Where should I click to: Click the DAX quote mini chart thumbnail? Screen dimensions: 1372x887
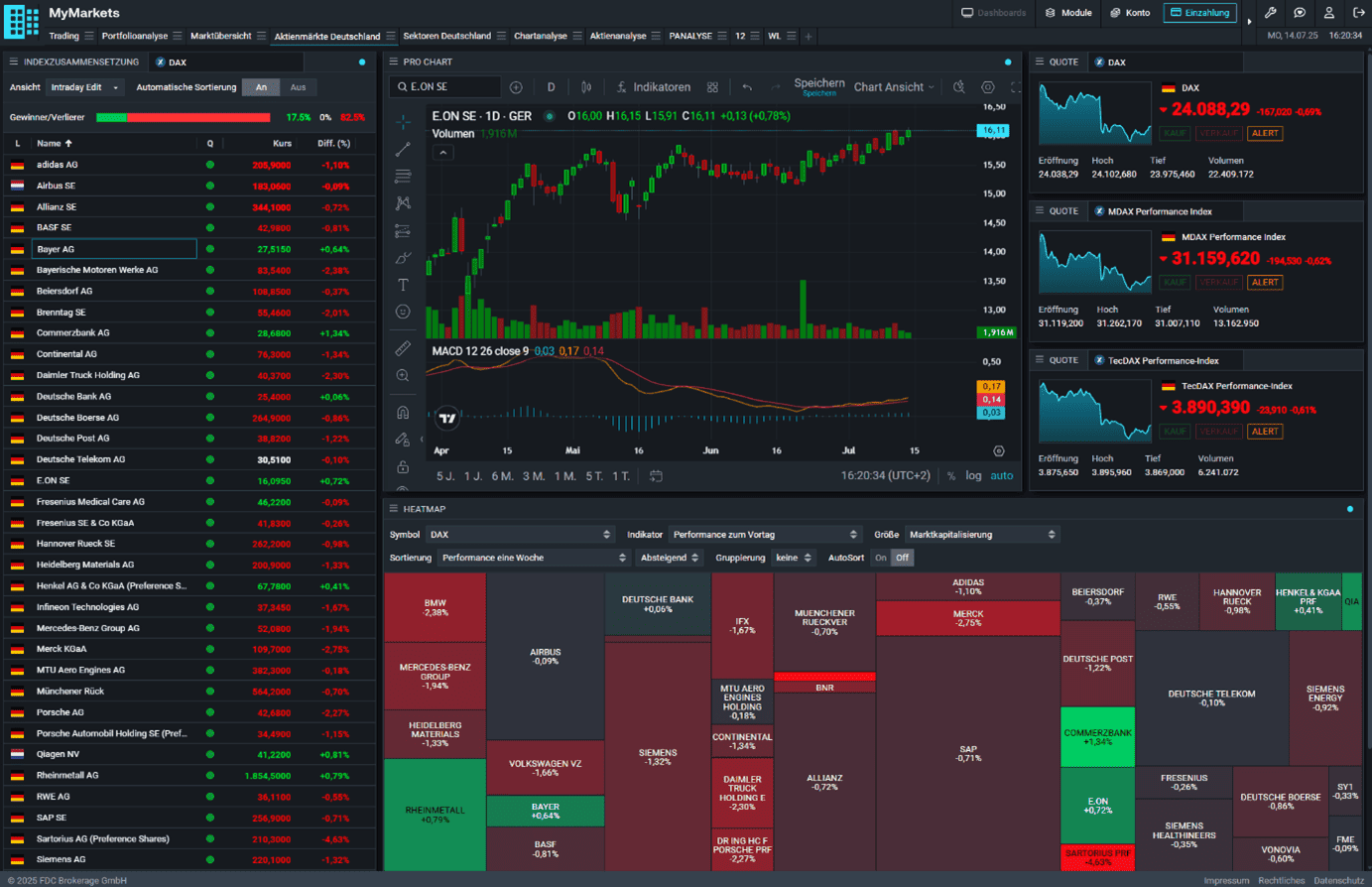point(1094,113)
